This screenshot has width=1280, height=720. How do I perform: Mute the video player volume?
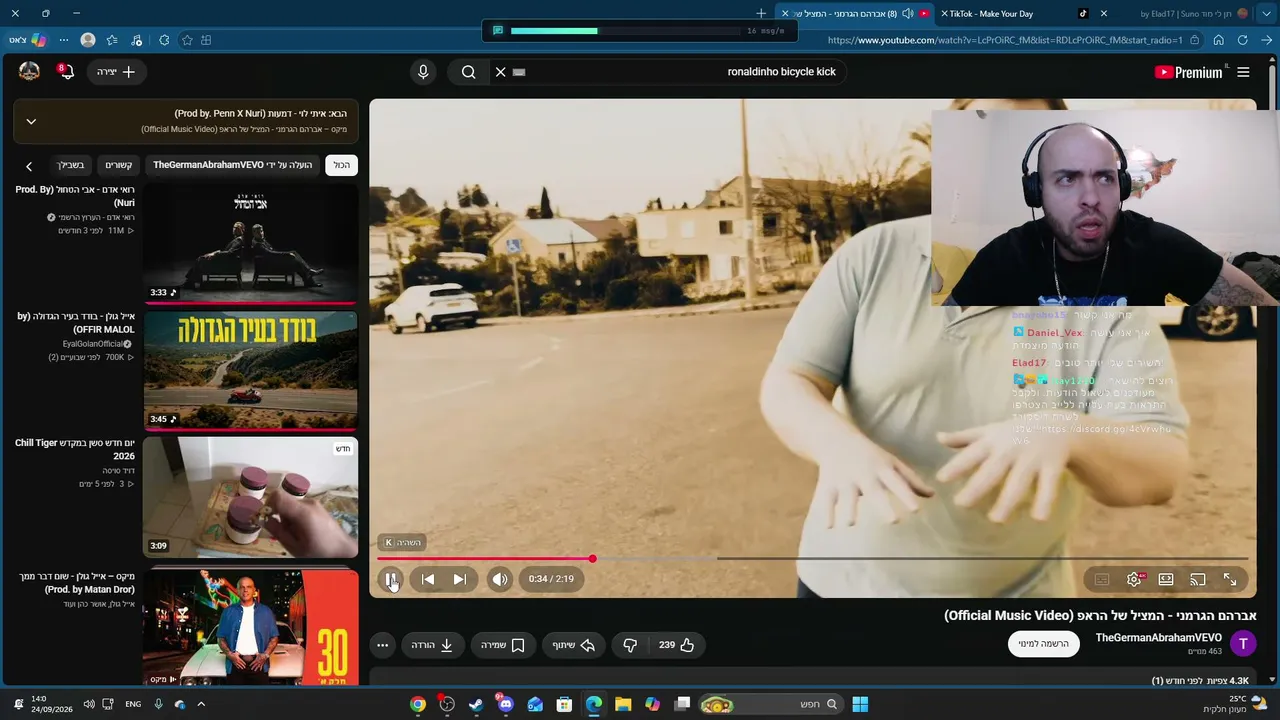(500, 579)
